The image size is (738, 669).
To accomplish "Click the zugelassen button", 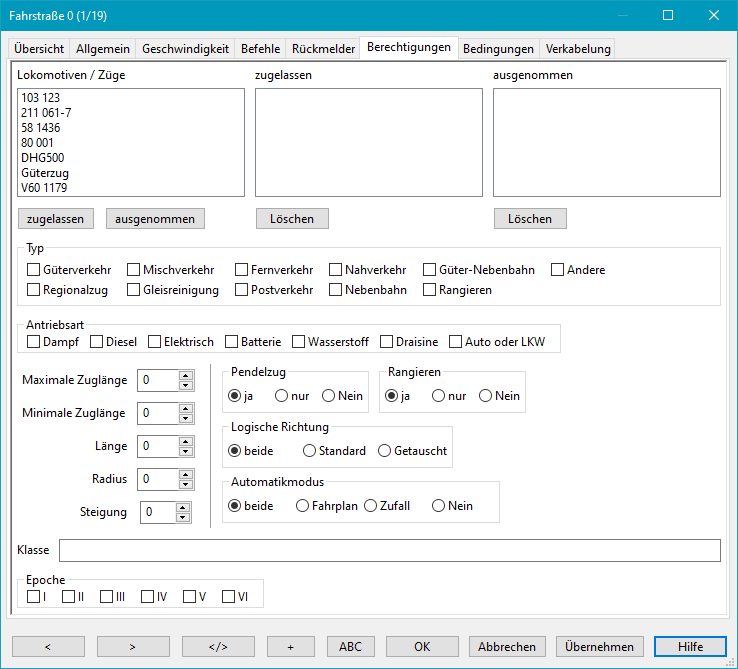I will pyautogui.click(x=57, y=218).
